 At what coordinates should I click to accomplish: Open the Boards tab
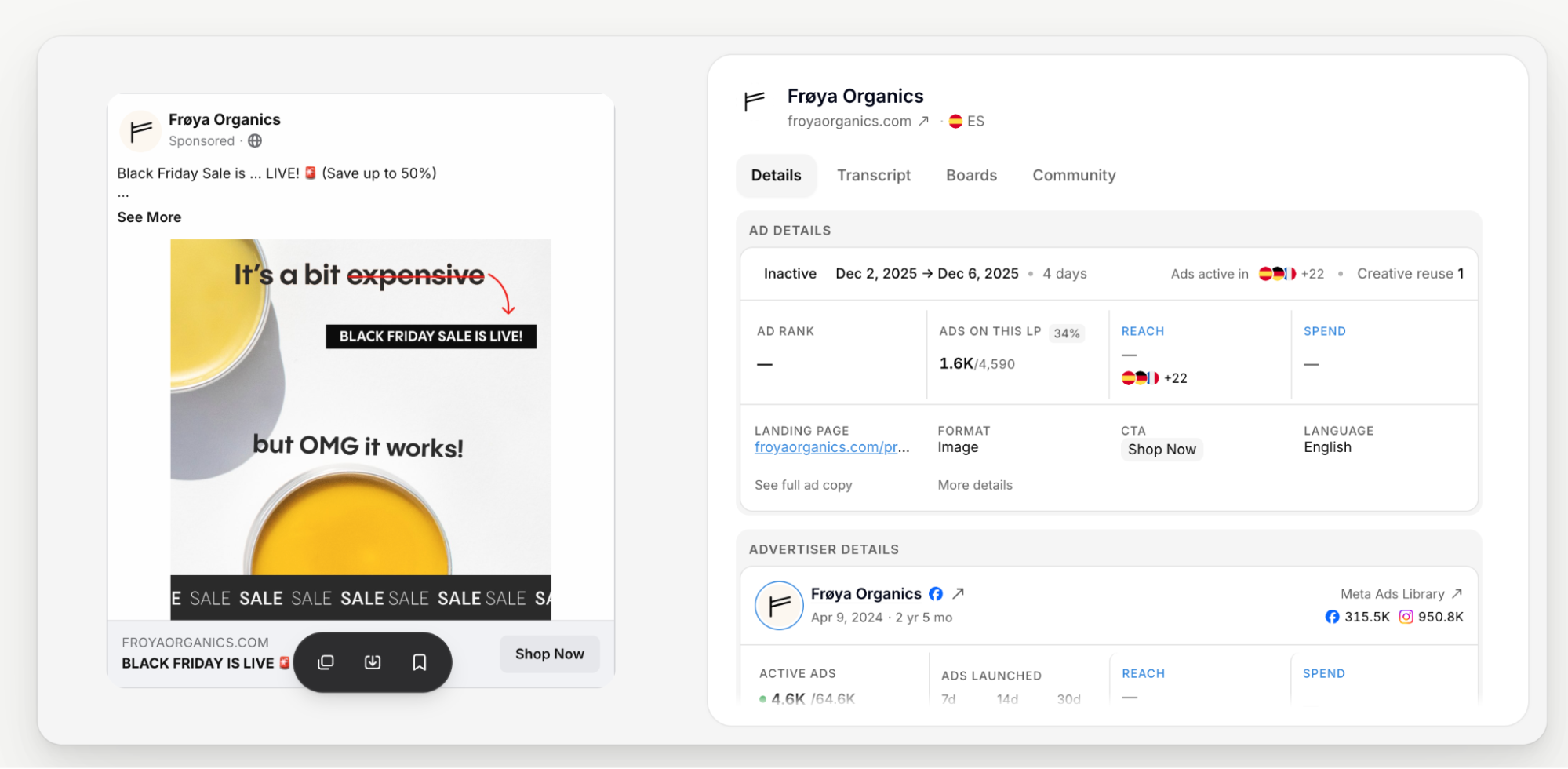point(971,176)
